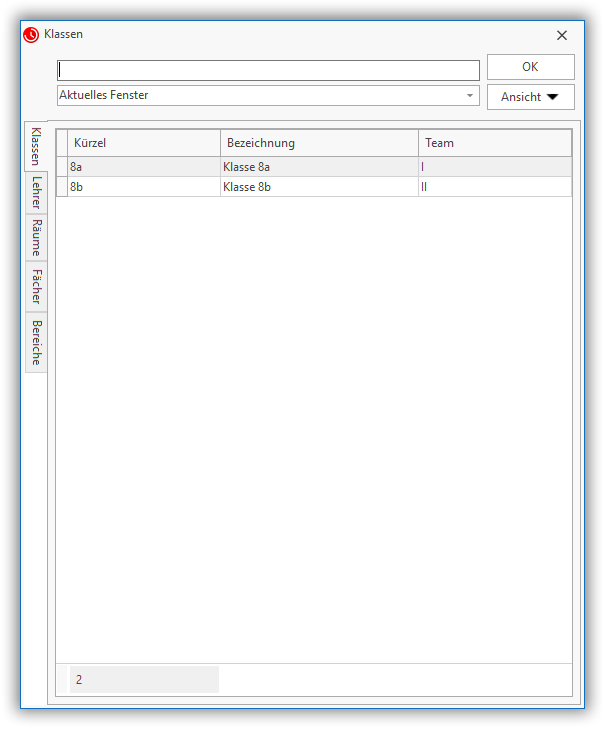Image resolution: width=605 pixels, height=729 pixels.
Task: Click the Klasse 8b description cell
Action: pos(318,187)
